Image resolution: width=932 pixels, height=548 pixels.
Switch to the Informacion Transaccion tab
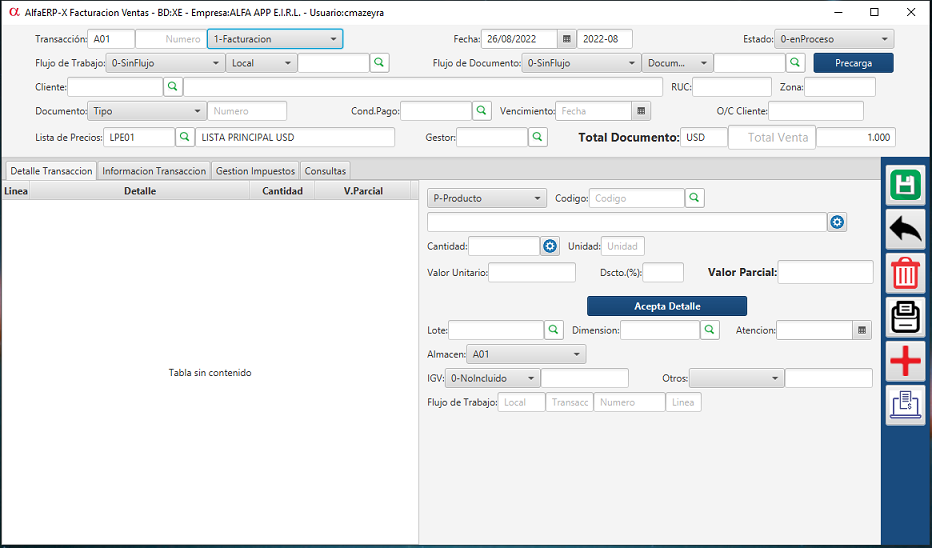tap(154, 171)
